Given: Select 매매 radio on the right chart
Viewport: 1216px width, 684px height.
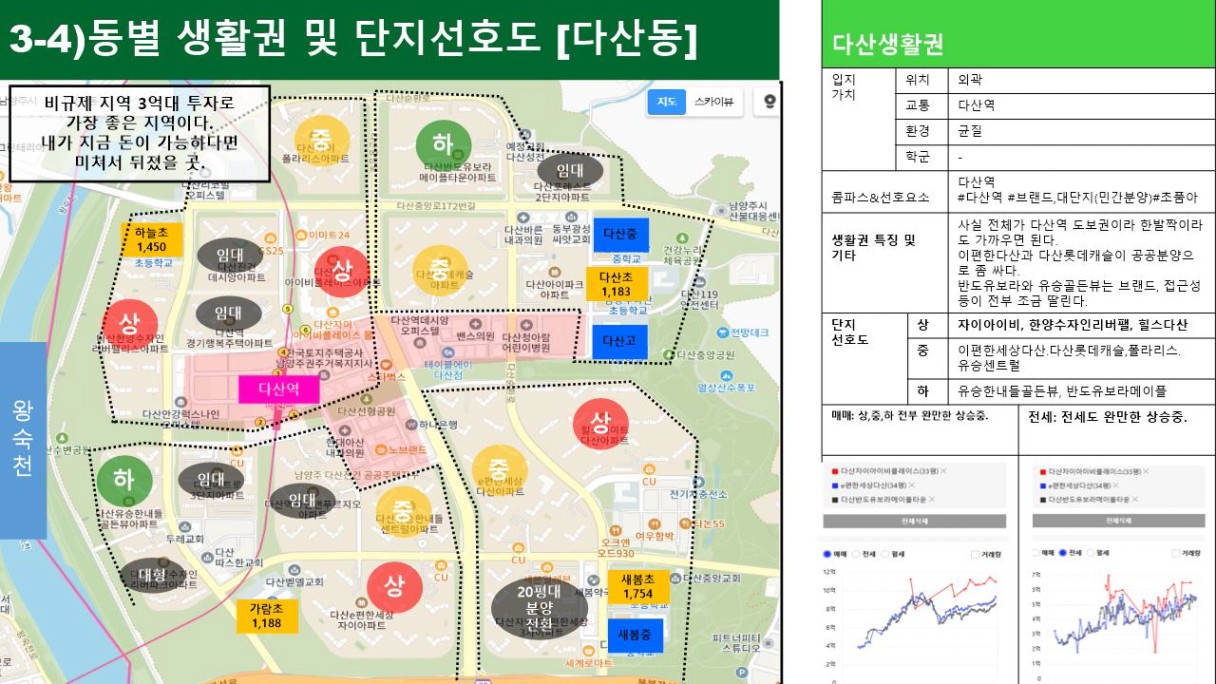Looking at the screenshot, I should click(1034, 553).
